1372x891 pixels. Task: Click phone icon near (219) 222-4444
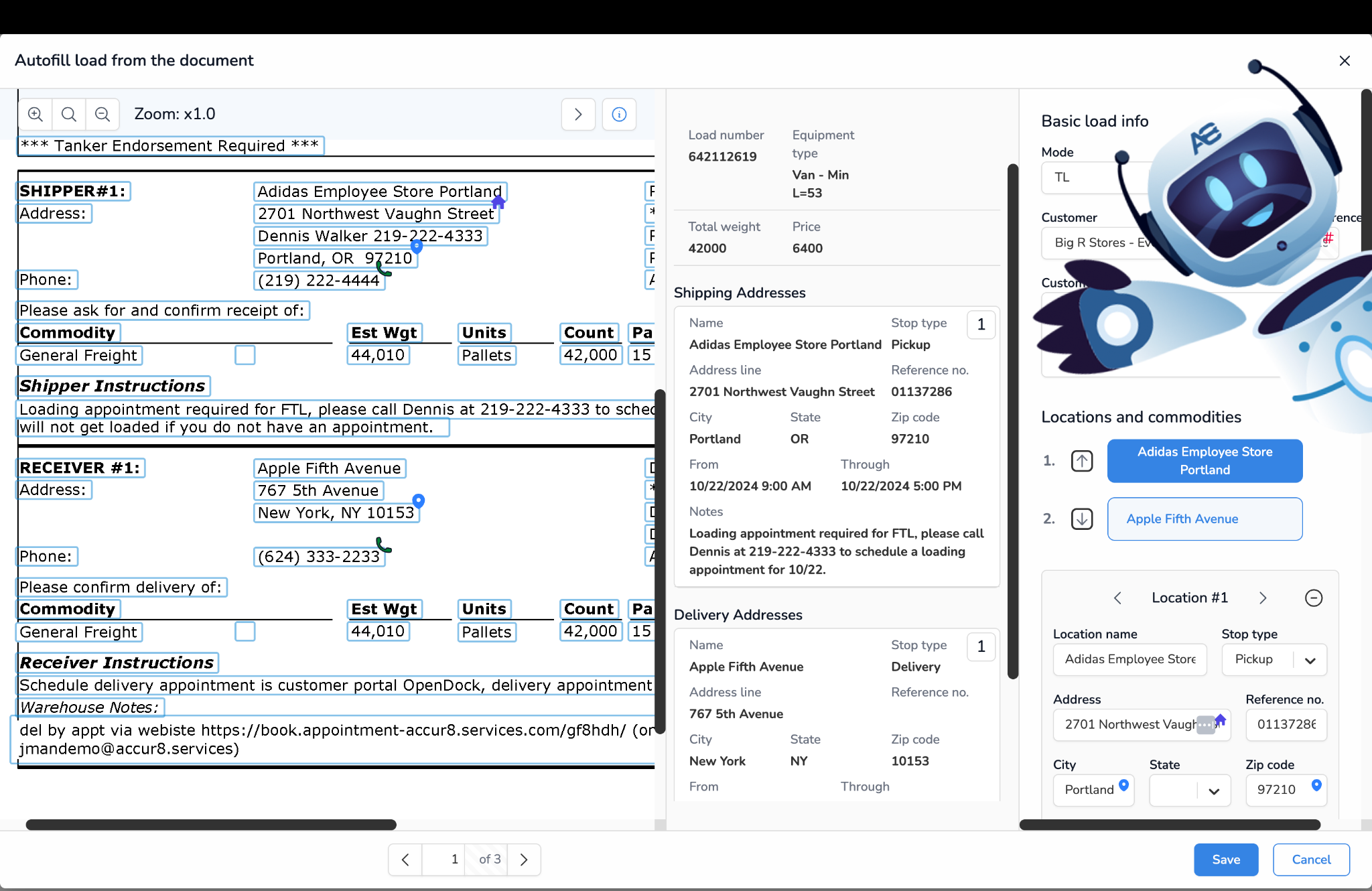(383, 269)
